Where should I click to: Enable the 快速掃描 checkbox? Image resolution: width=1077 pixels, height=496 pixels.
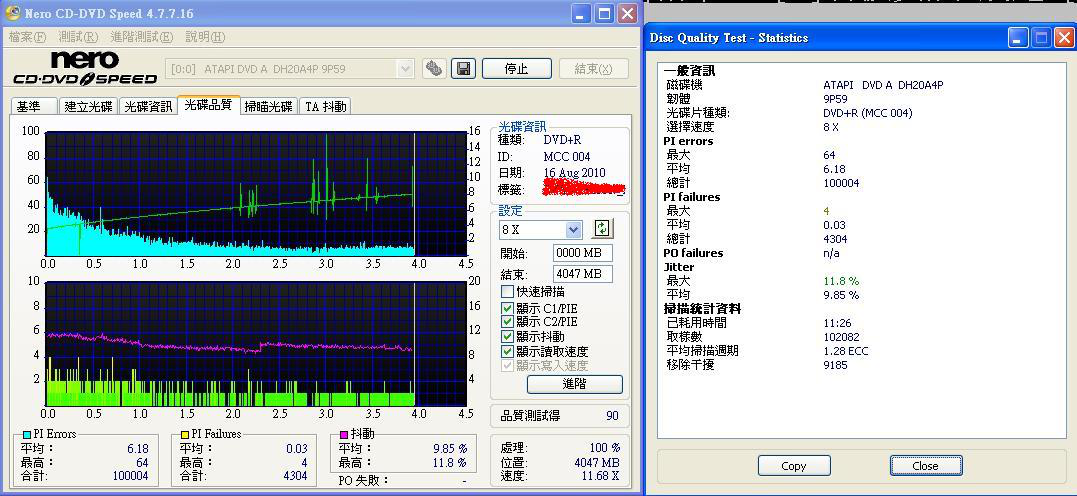point(508,291)
